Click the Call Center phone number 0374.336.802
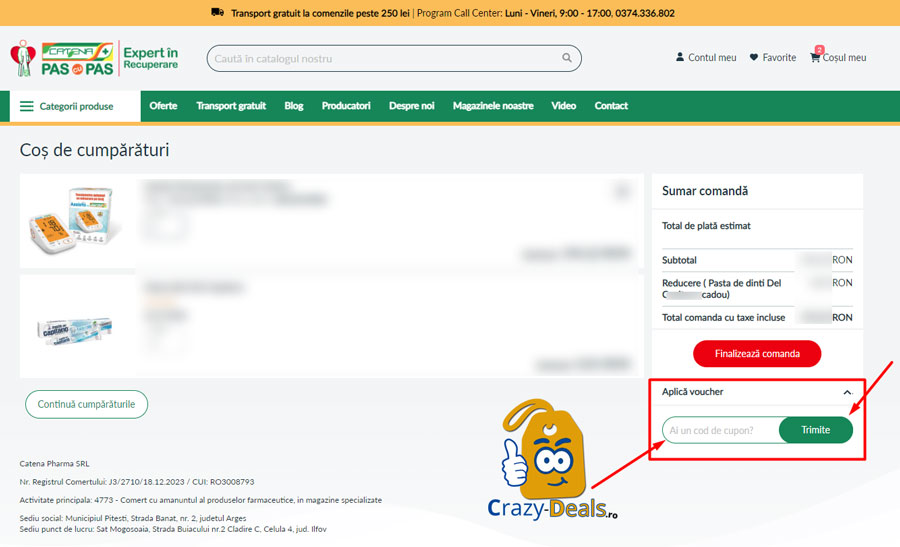 pos(645,13)
